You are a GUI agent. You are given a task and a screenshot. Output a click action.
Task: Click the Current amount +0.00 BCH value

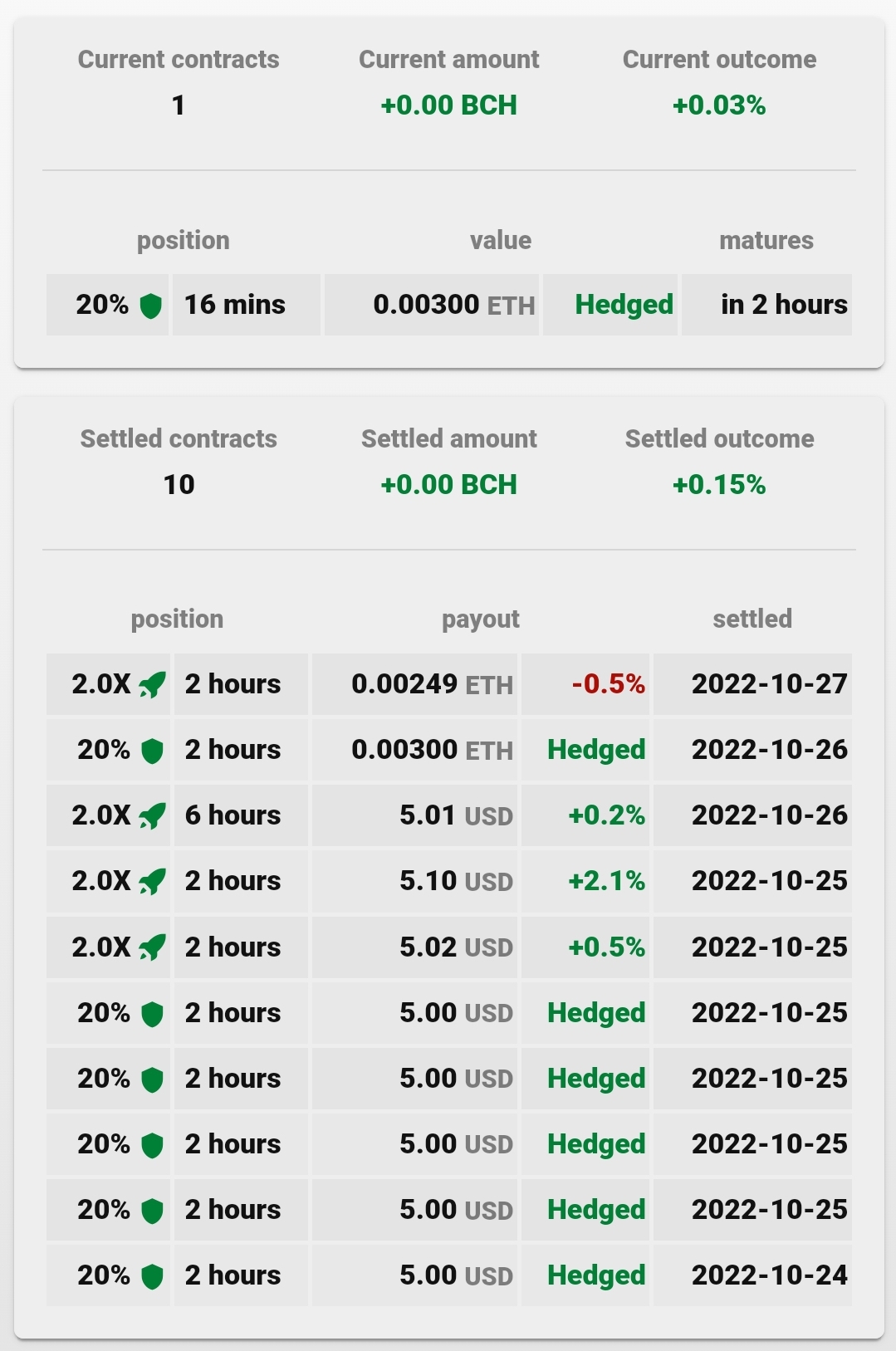(448, 105)
